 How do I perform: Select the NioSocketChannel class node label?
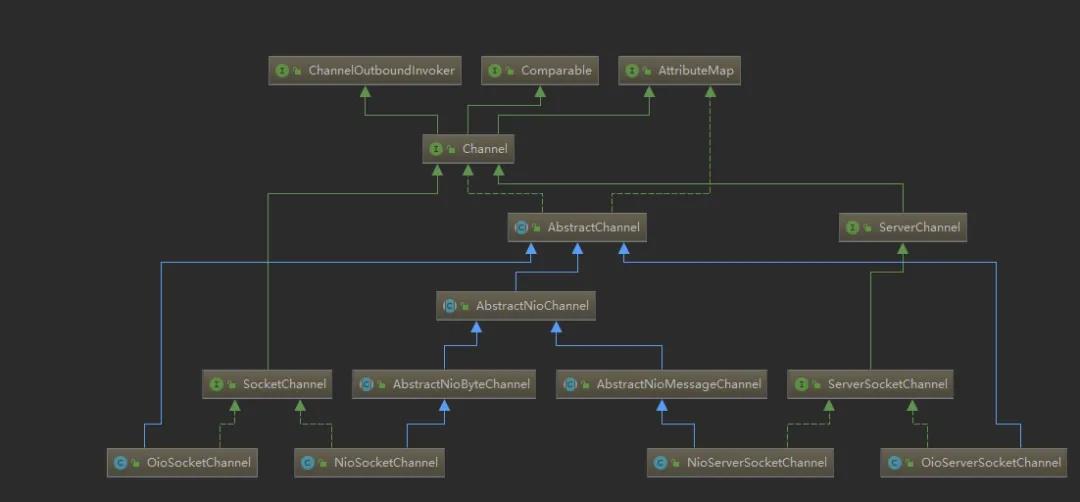[385, 463]
